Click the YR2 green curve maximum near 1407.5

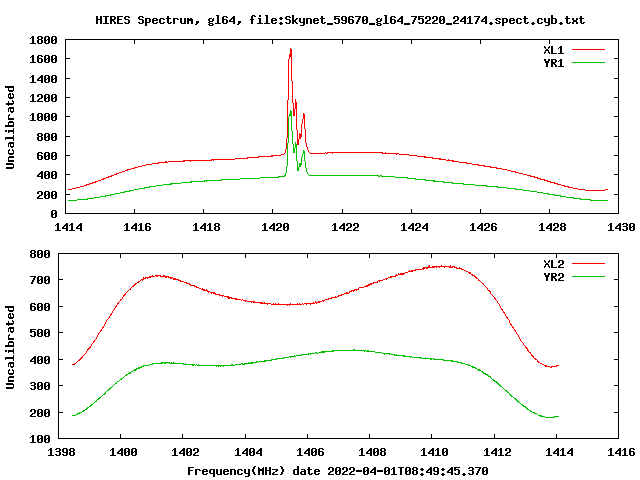click(x=351, y=350)
